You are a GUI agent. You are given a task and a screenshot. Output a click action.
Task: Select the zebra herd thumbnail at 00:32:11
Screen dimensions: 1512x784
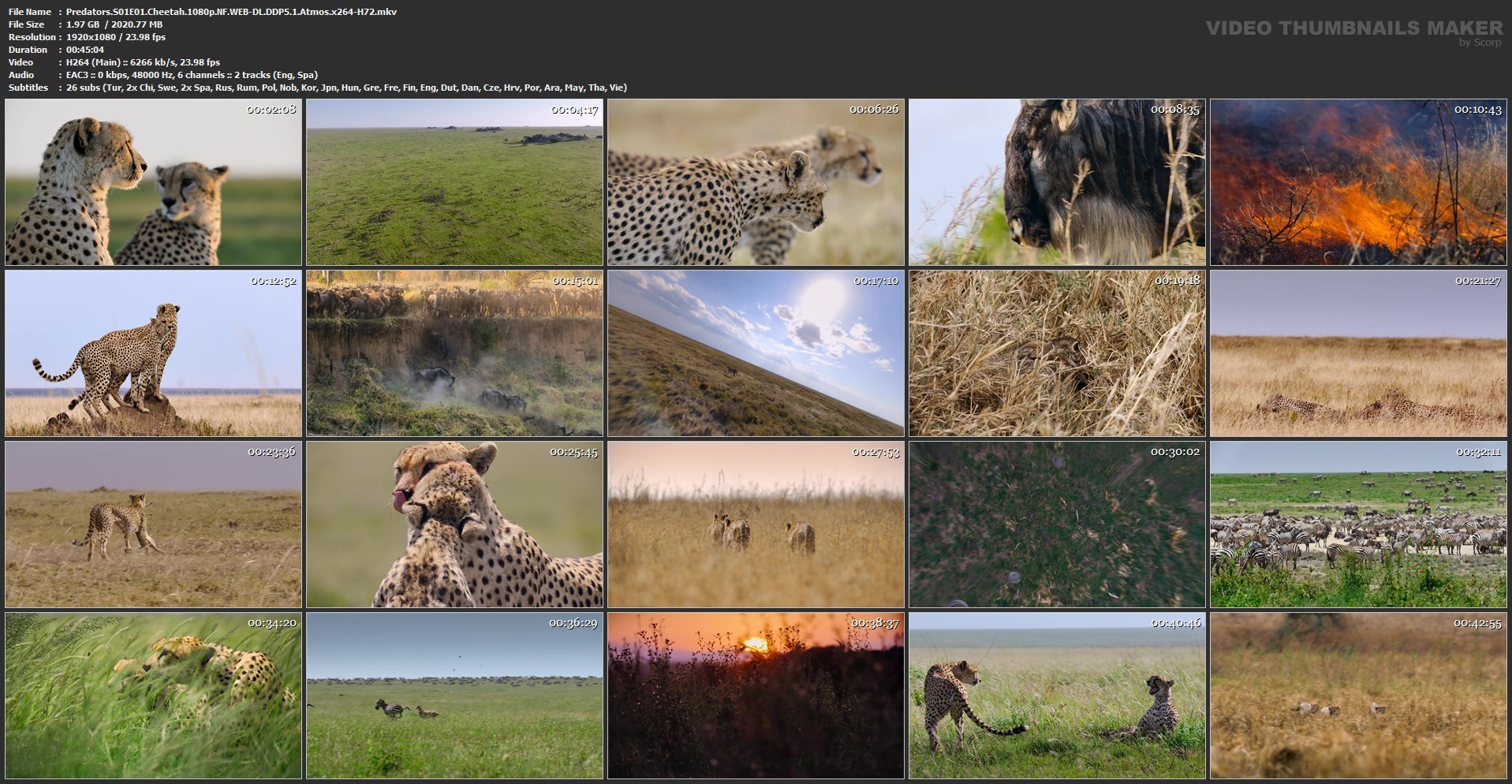(1358, 525)
